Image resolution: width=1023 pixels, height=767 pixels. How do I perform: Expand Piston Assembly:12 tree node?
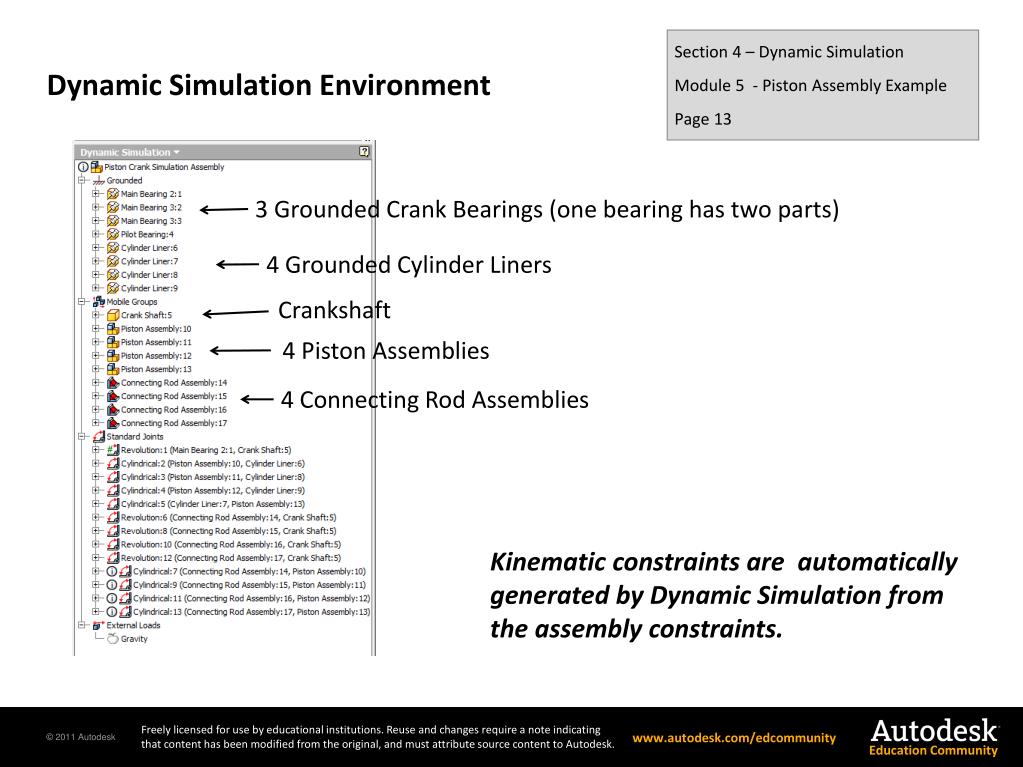96,355
